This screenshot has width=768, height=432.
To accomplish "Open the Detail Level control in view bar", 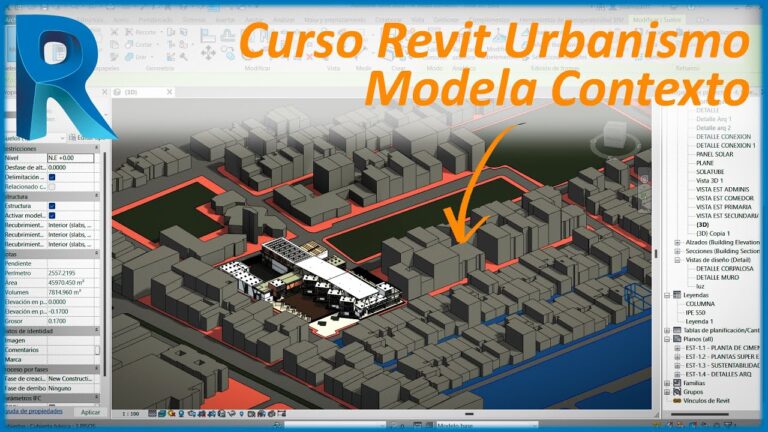I will (x=152, y=414).
